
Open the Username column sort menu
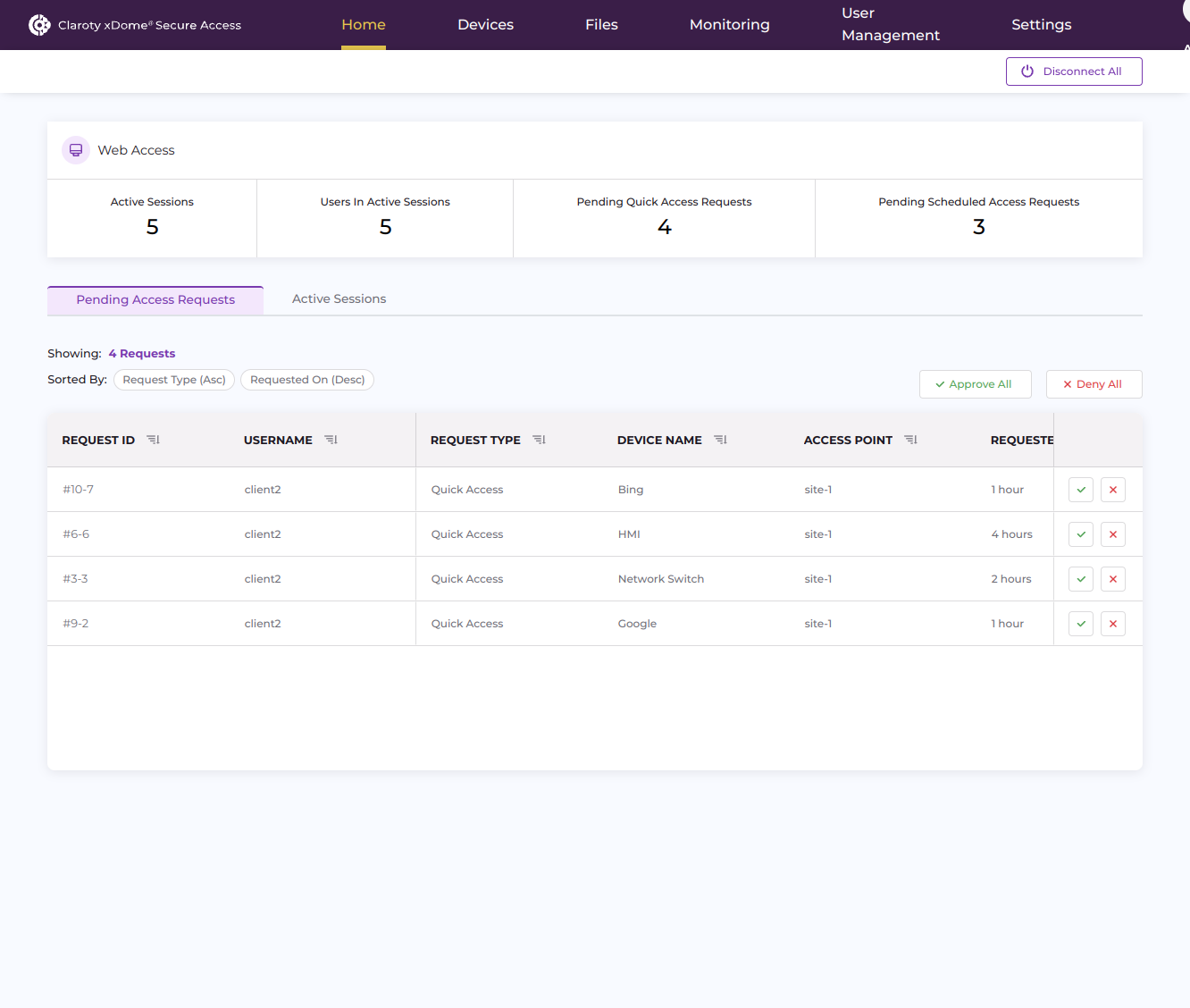[331, 440]
